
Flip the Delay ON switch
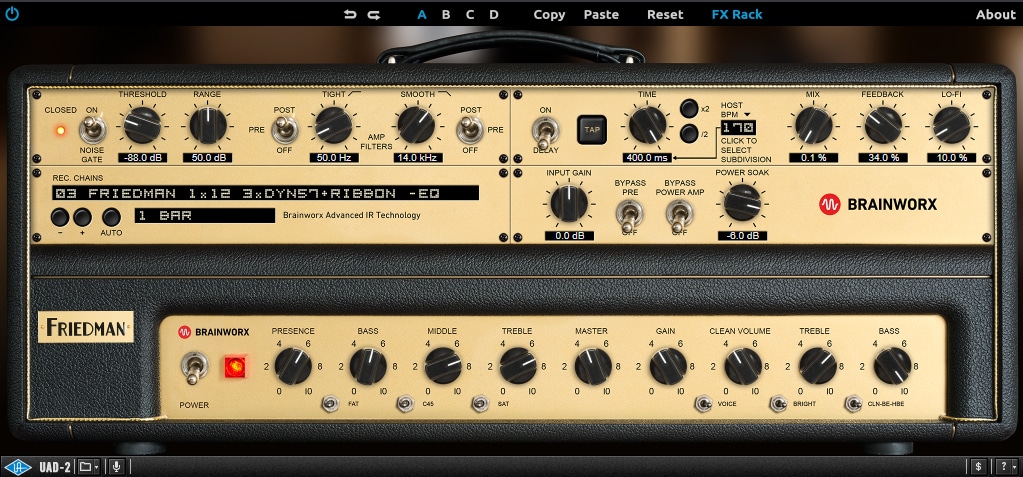545,133
